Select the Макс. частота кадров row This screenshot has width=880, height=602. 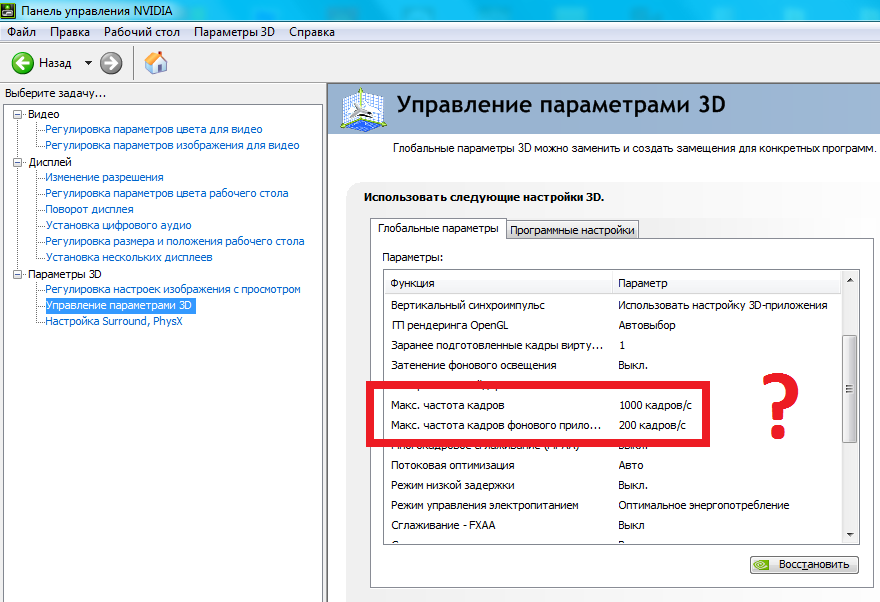(613, 405)
